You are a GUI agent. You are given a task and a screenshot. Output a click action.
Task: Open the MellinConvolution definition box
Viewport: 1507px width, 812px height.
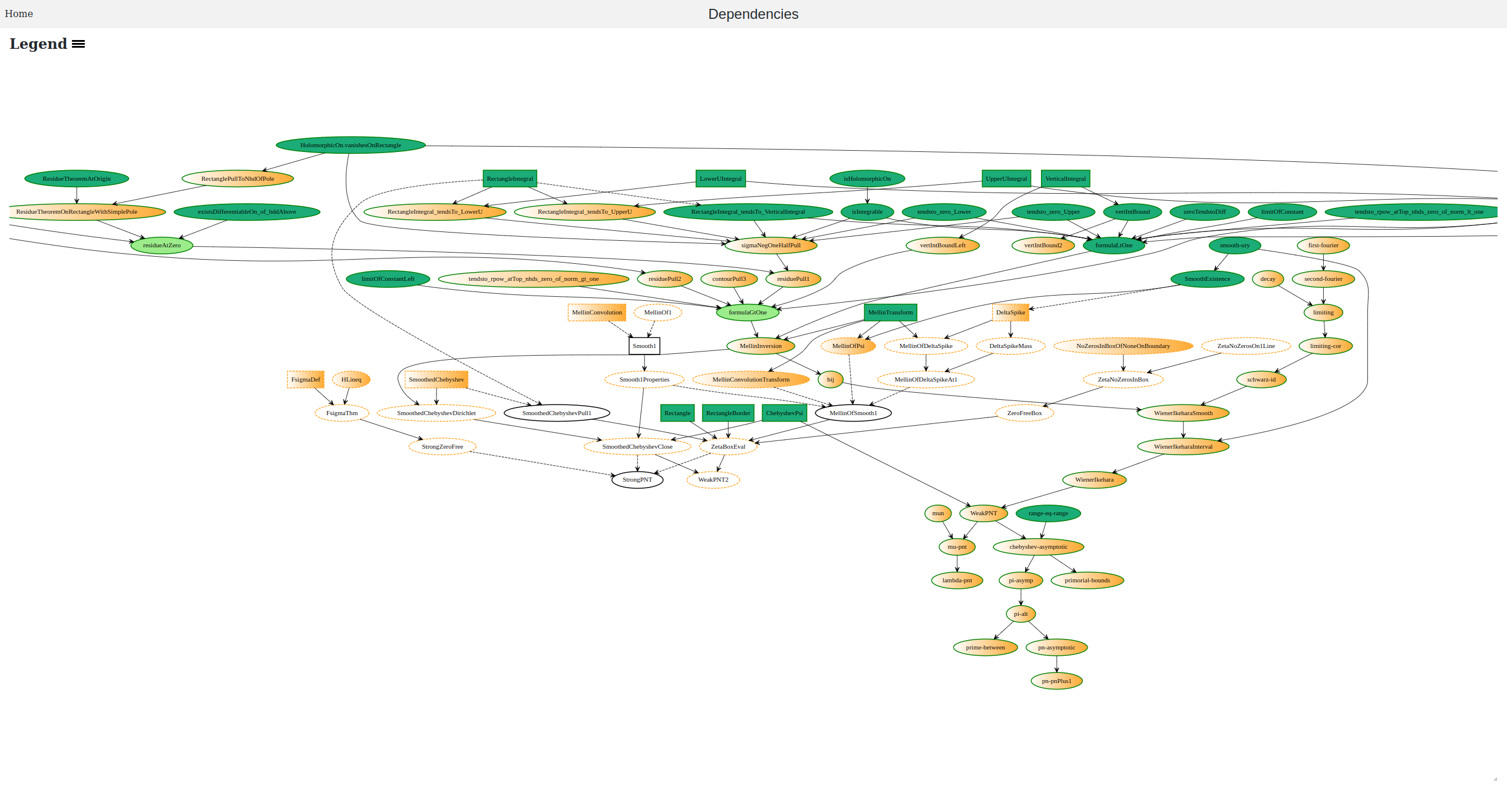click(x=597, y=313)
